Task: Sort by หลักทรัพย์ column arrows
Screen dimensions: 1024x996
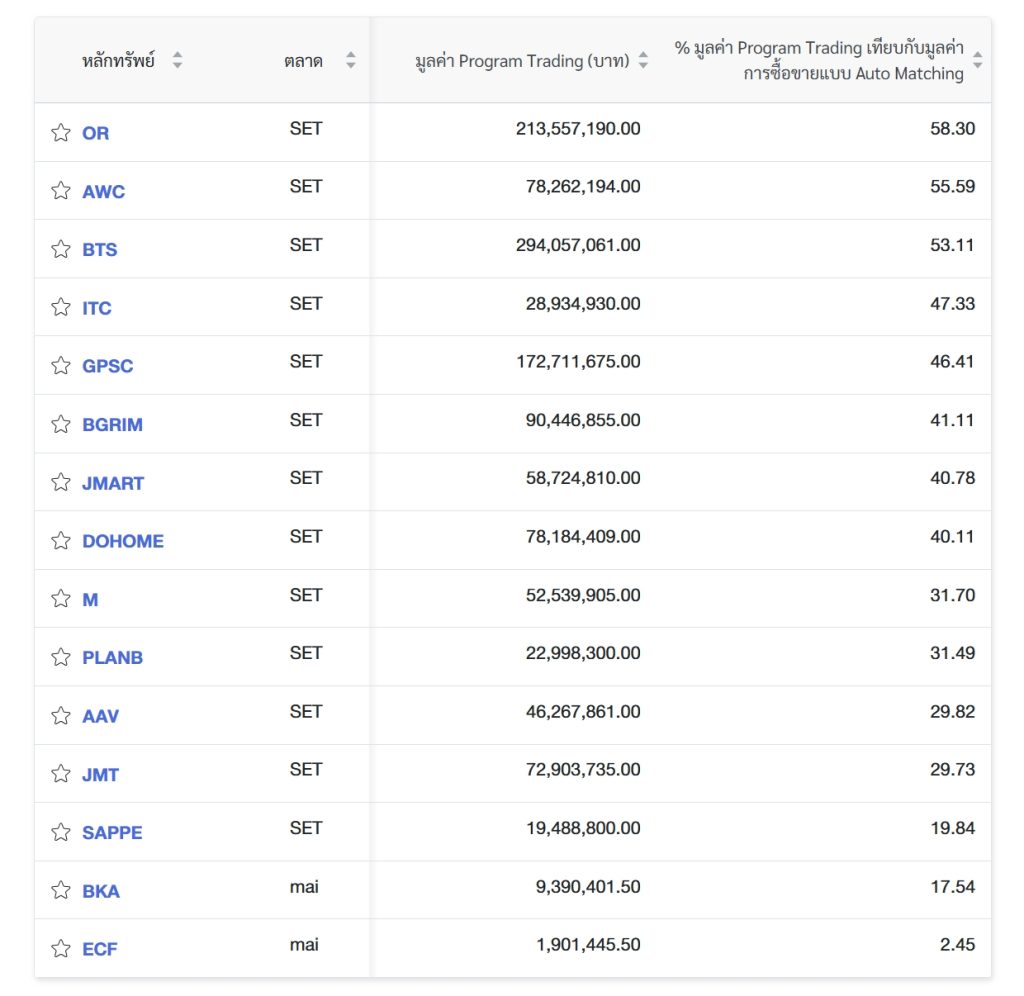Action: (x=177, y=60)
